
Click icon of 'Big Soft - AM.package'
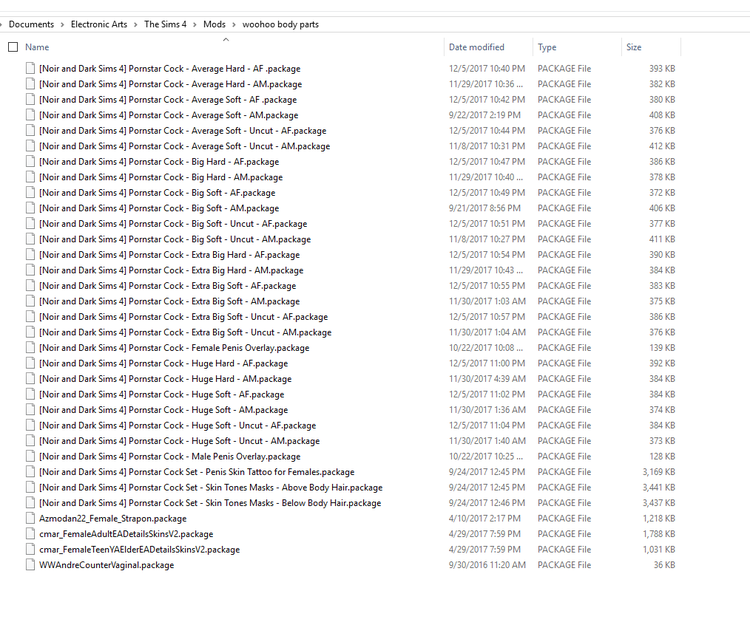pos(31,208)
